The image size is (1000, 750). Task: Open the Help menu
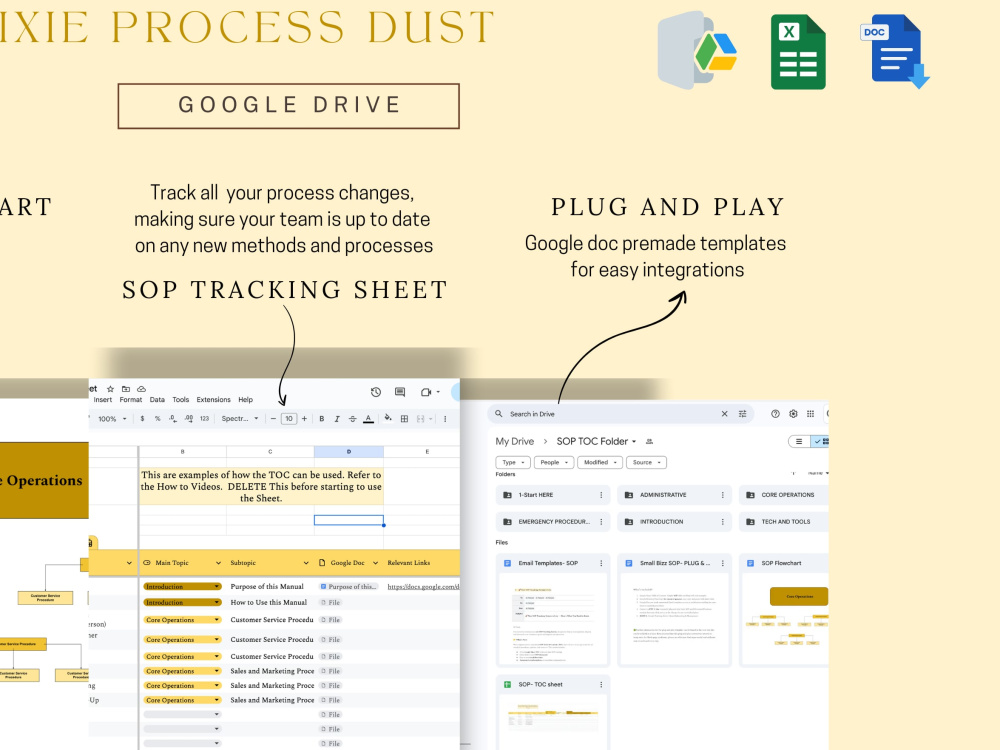[246, 400]
